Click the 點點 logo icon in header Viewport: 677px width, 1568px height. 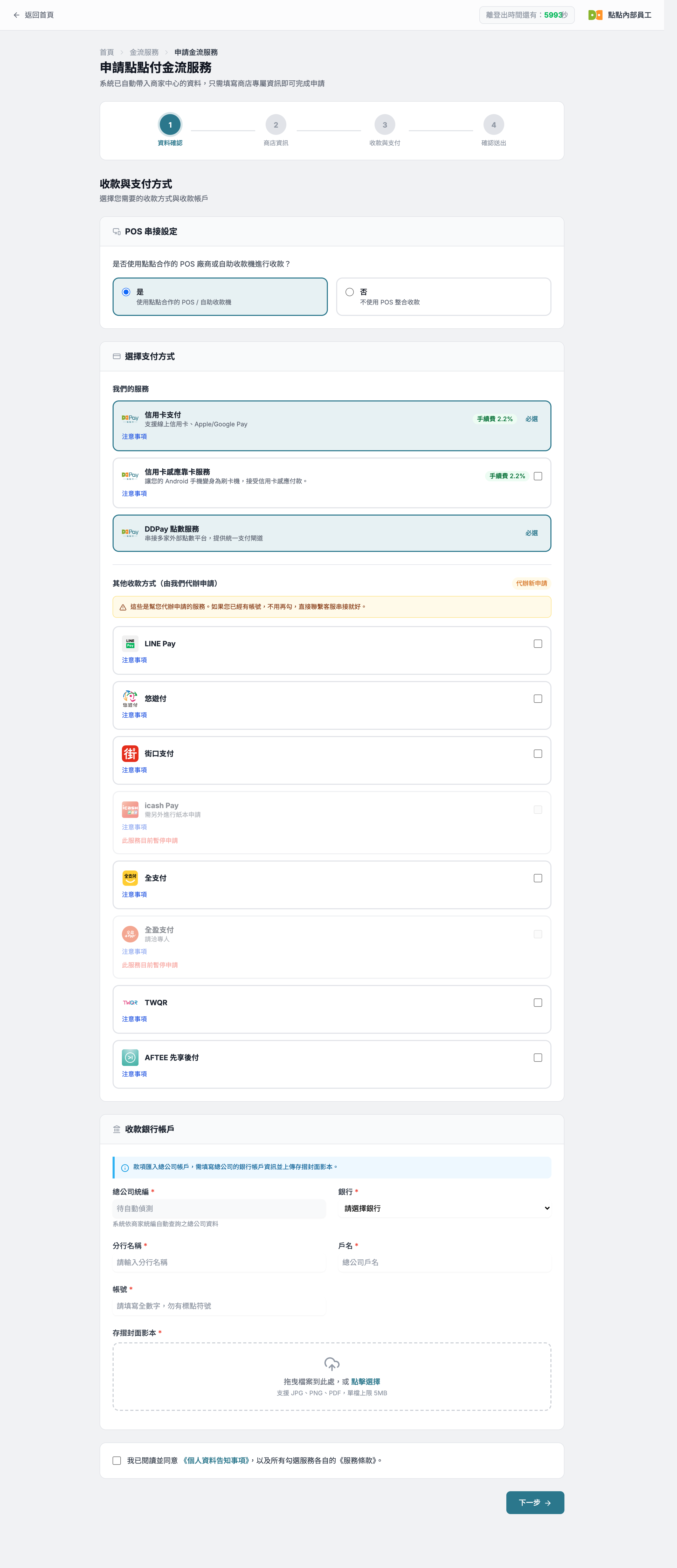(x=595, y=15)
